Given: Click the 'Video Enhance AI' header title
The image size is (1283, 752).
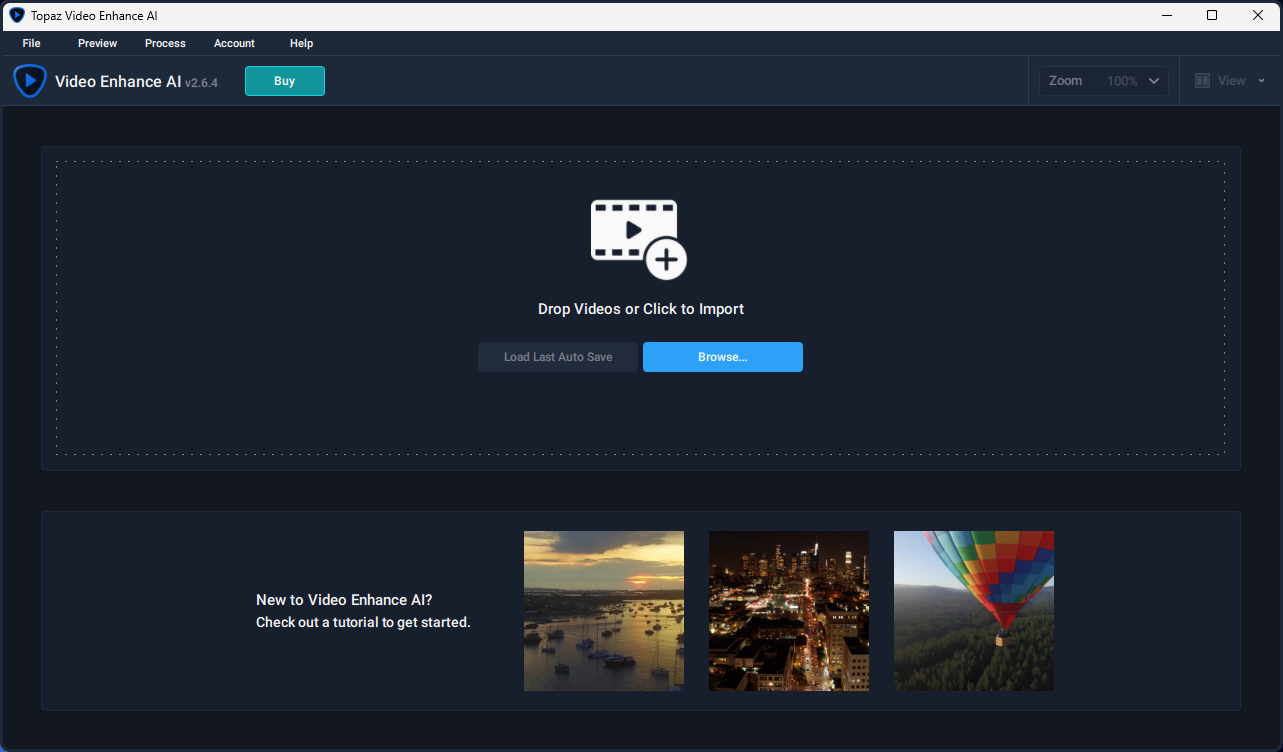Looking at the screenshot, I should pos(118,81).
